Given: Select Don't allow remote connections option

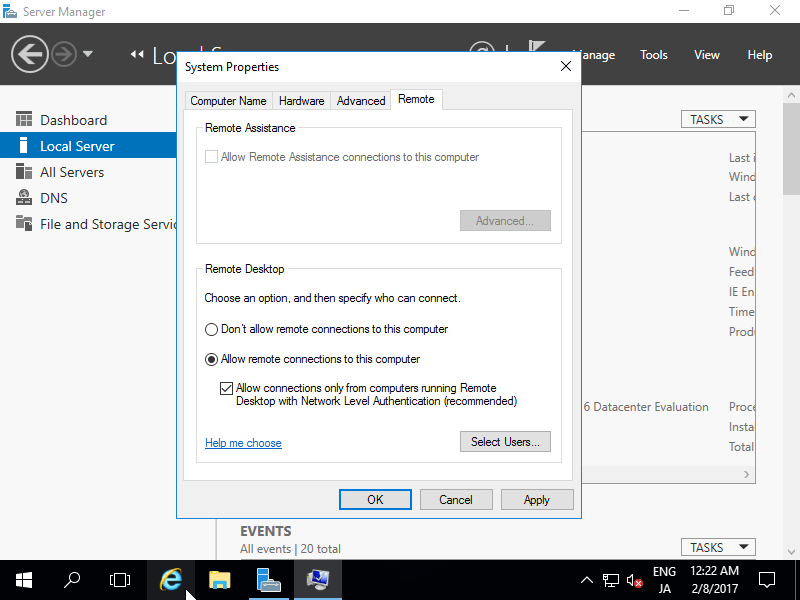Looking at the screenshot, I should [211, 329].
